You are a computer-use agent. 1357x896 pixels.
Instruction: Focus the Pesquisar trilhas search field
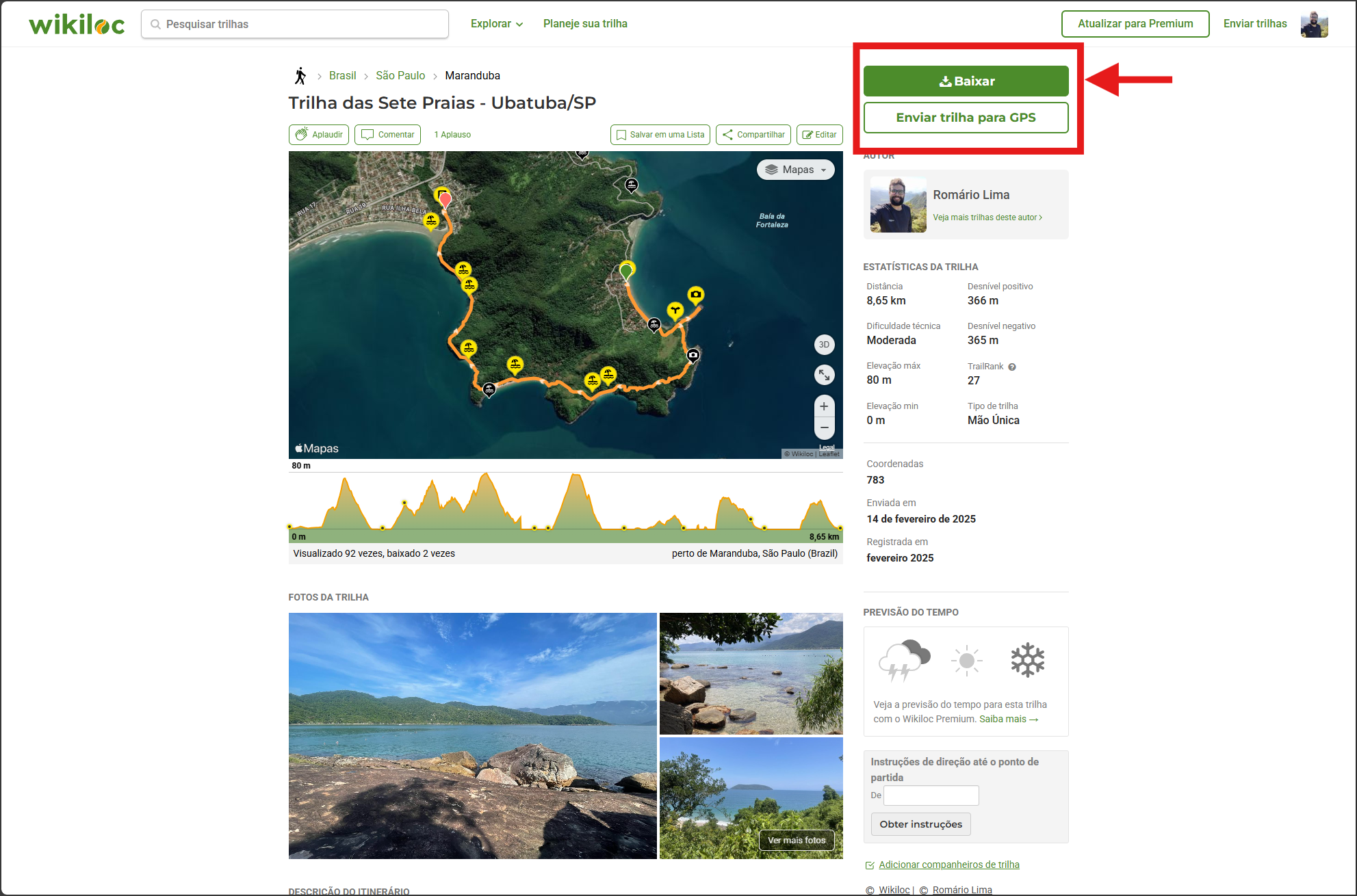point(295,25)
